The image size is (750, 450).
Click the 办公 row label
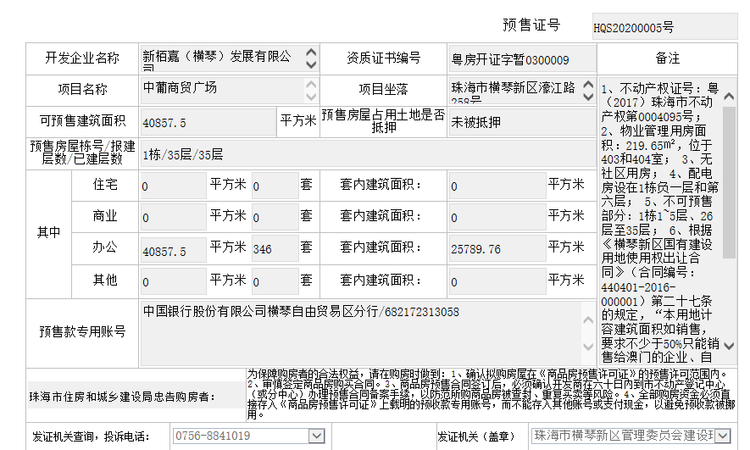(105, 247)
